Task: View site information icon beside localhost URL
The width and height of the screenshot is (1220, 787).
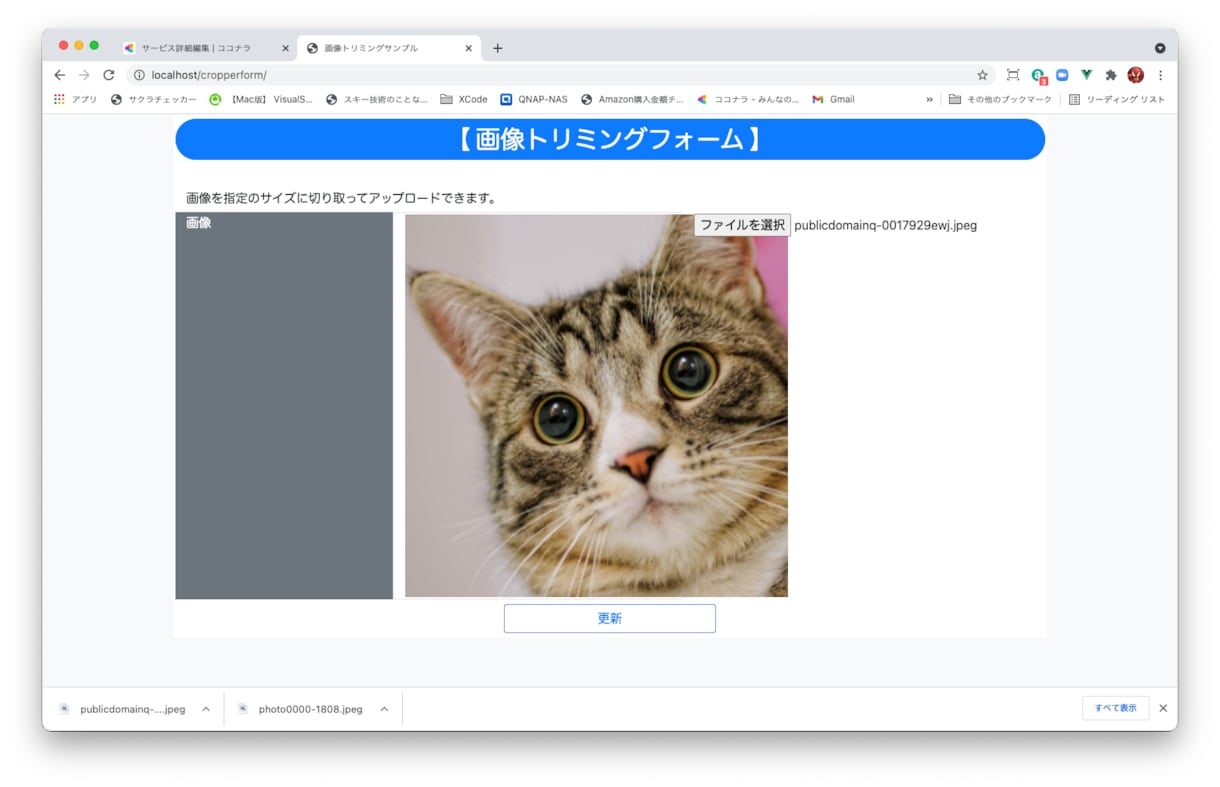Action: point(139,75)
